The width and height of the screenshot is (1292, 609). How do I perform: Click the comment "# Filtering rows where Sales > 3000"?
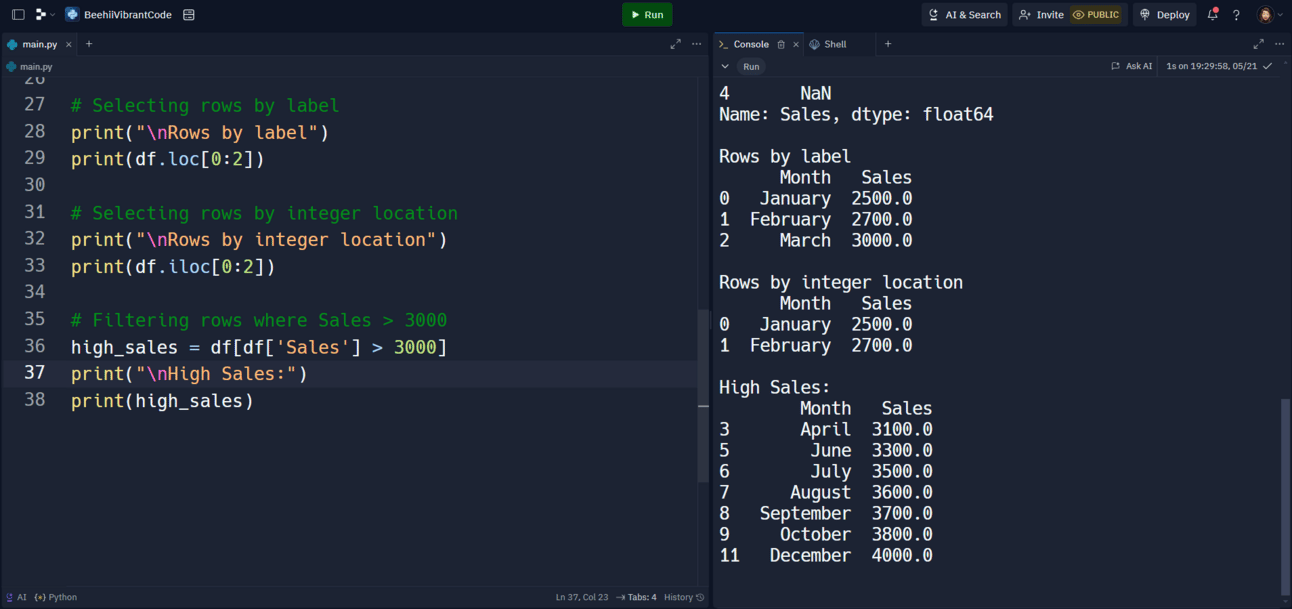[259, 320]
